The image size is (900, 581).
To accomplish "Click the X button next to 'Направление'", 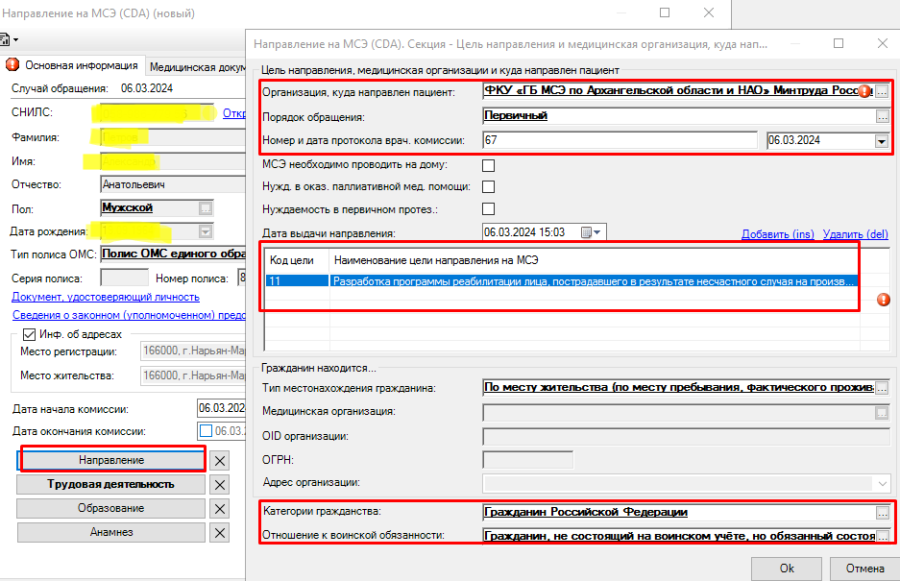I will (x=221, y=460).
